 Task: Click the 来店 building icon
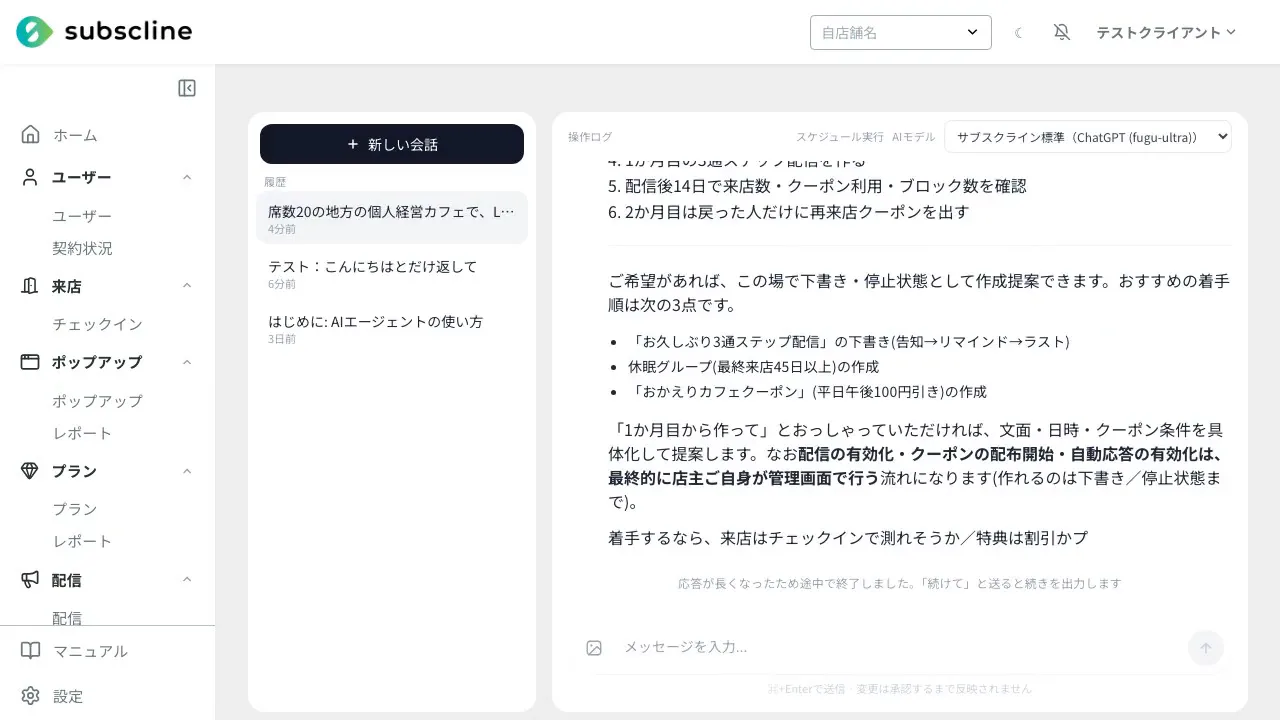30,286
